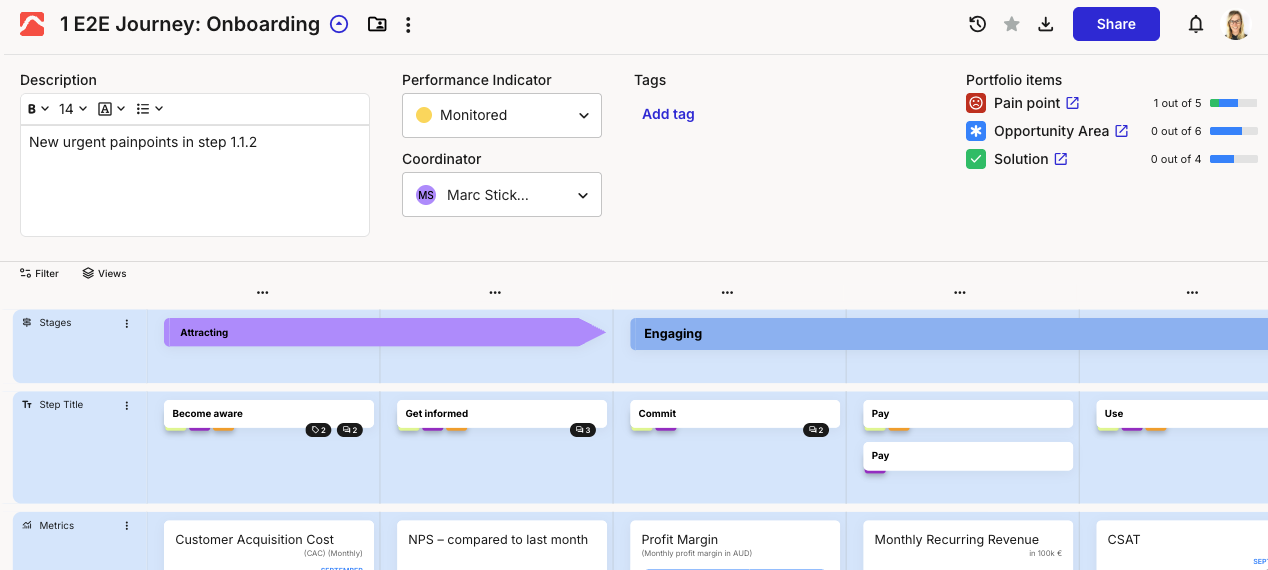
Task: Open the column menu above the Pay cards
Action: [960, 293]
